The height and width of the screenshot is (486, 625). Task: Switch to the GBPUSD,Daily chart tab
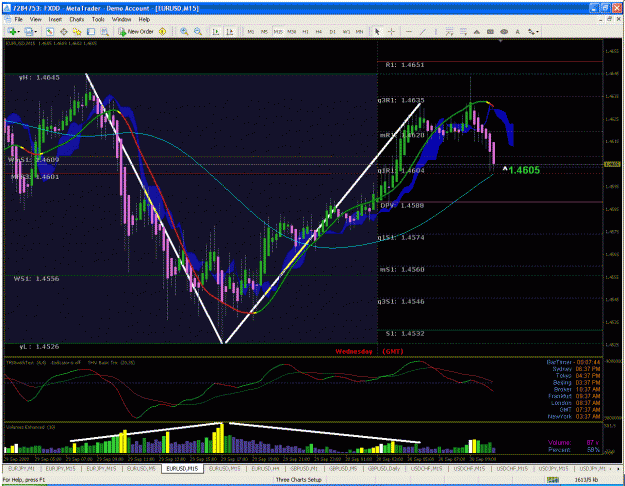[384, 468]
